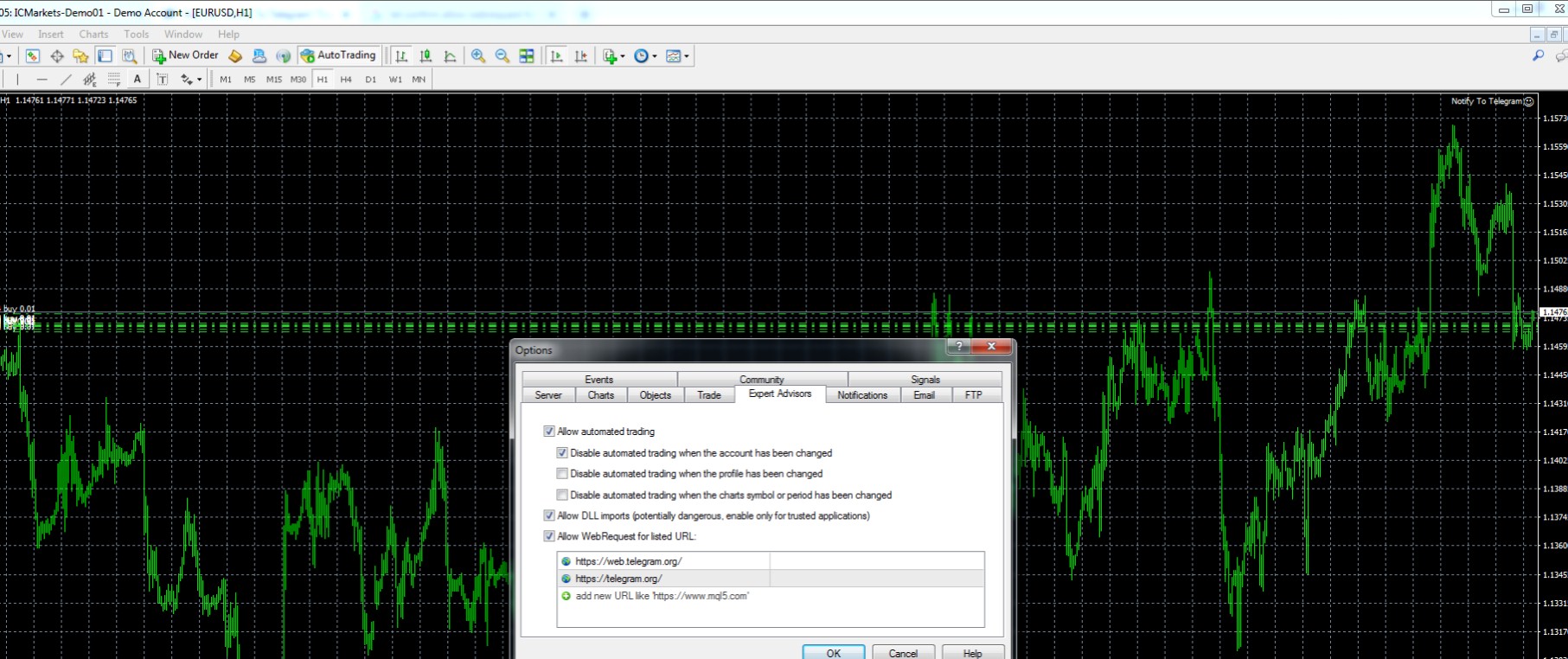Screen dimensions: 1568x659
Task: Switch chart to candlestick view
Action: 426,56
